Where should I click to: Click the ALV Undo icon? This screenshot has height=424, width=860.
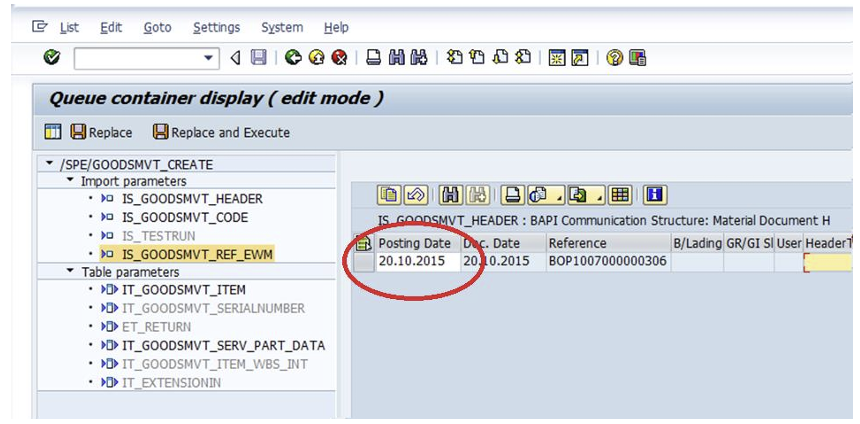(415, 195)
